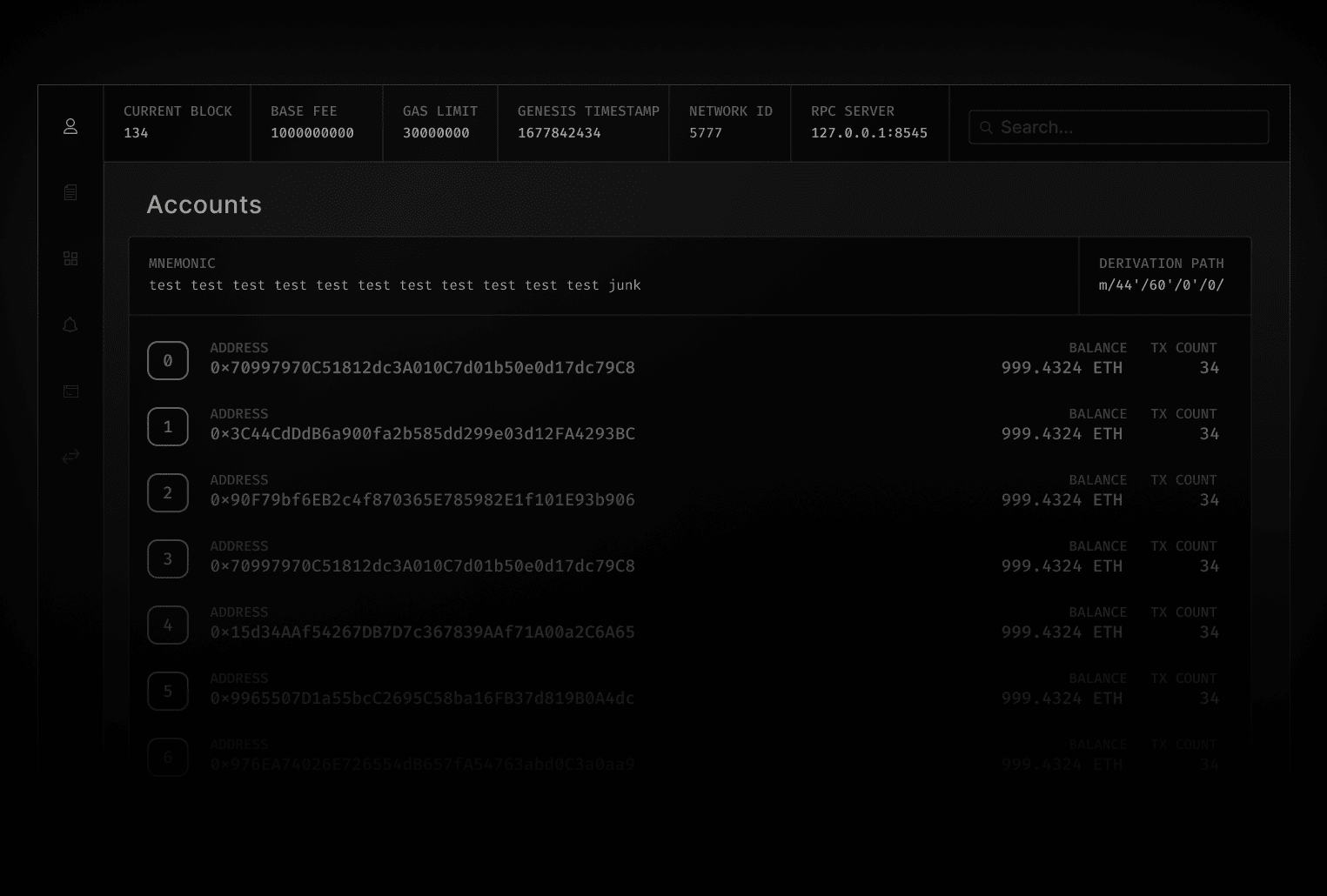
Task: Open the blocks grid icon in sidebar
Action: pos(70,258)
